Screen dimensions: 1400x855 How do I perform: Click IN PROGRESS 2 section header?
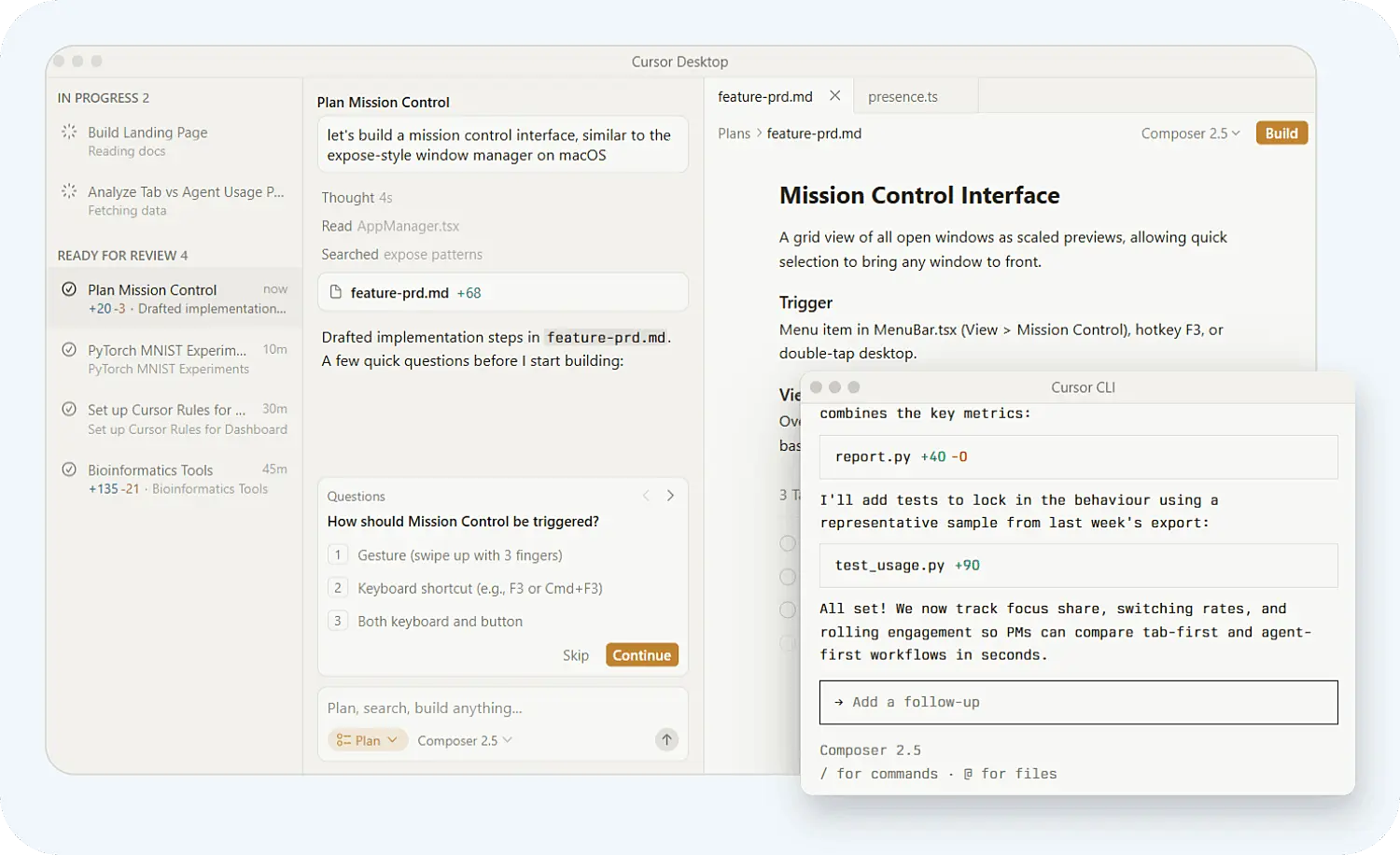[103, 98]
